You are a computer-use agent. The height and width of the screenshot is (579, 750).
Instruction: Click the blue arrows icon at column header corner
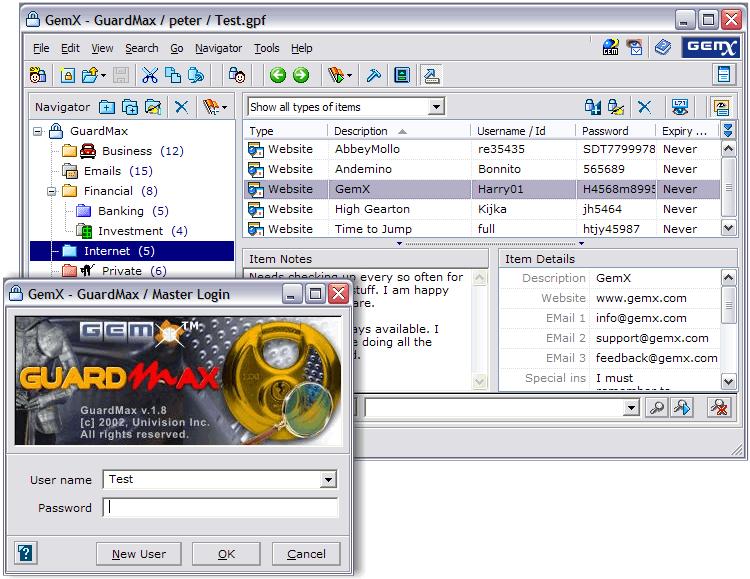pyautogui.click(x=728, y=130)
